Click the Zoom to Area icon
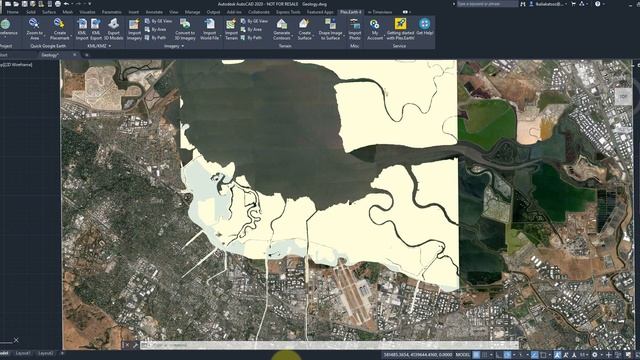Image resolution: width=640 pixels, height=360 pixels. pos(34,24)
